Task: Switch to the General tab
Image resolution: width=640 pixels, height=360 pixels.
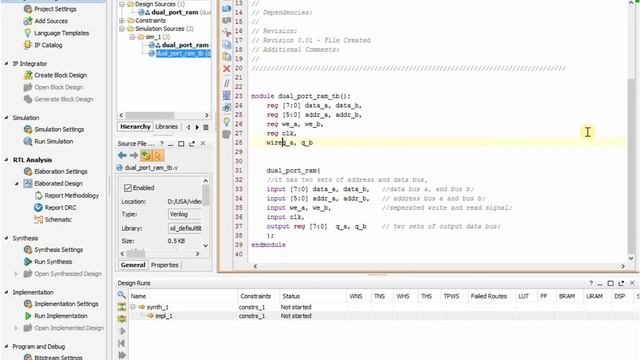Action: [133, 265]
